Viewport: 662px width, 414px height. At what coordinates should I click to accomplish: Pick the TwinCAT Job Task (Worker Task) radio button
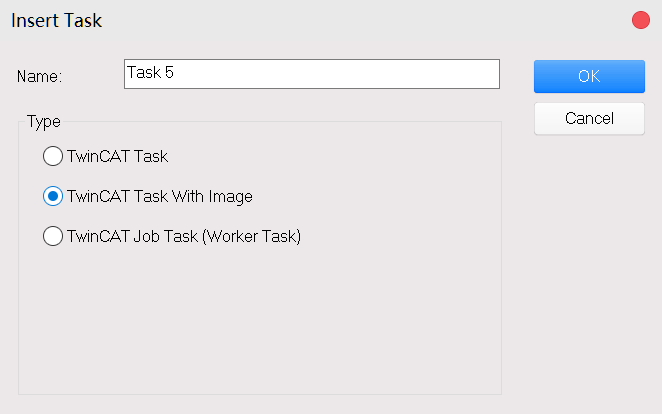52,237
